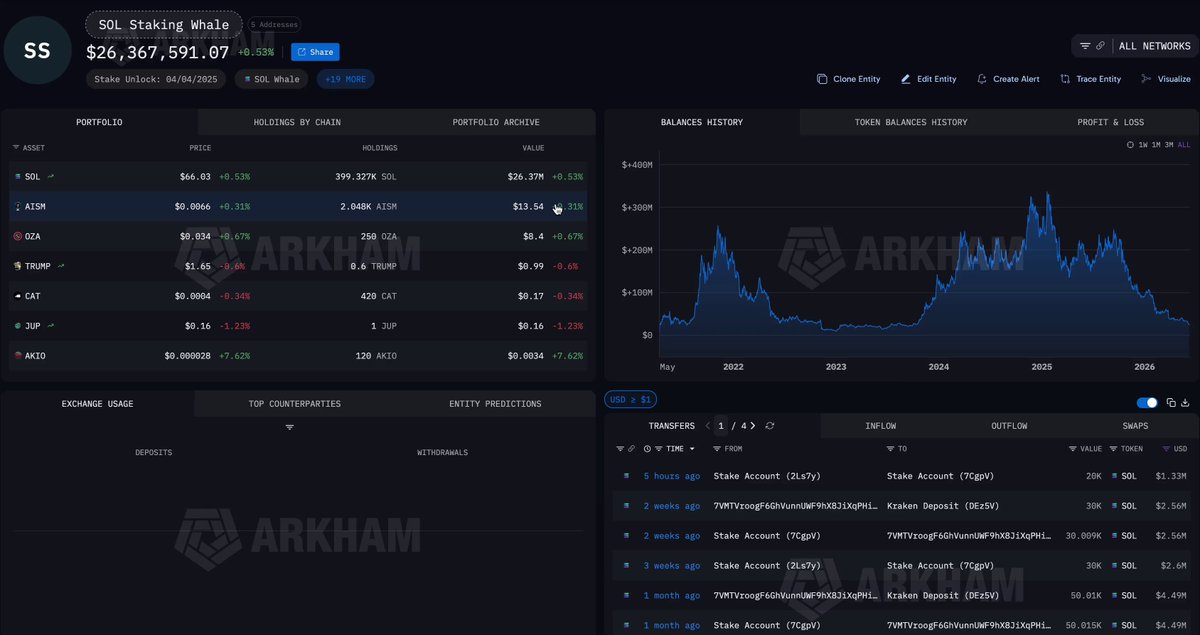
Task: Expand the +19 MORE tags
Action: [x=346, y=79]
